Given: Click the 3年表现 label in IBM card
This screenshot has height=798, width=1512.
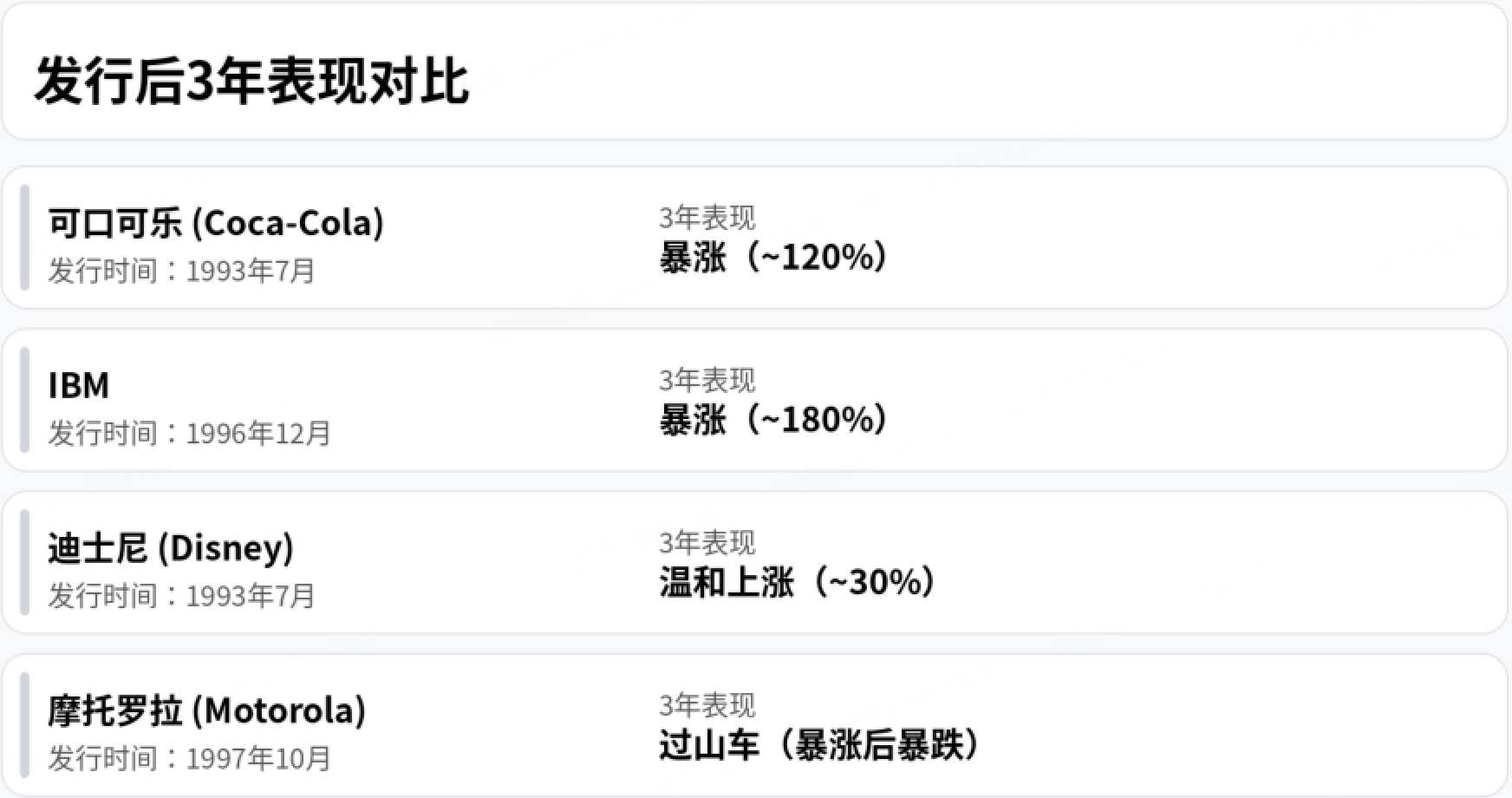Looking at the screenshot, I should 707,380.
